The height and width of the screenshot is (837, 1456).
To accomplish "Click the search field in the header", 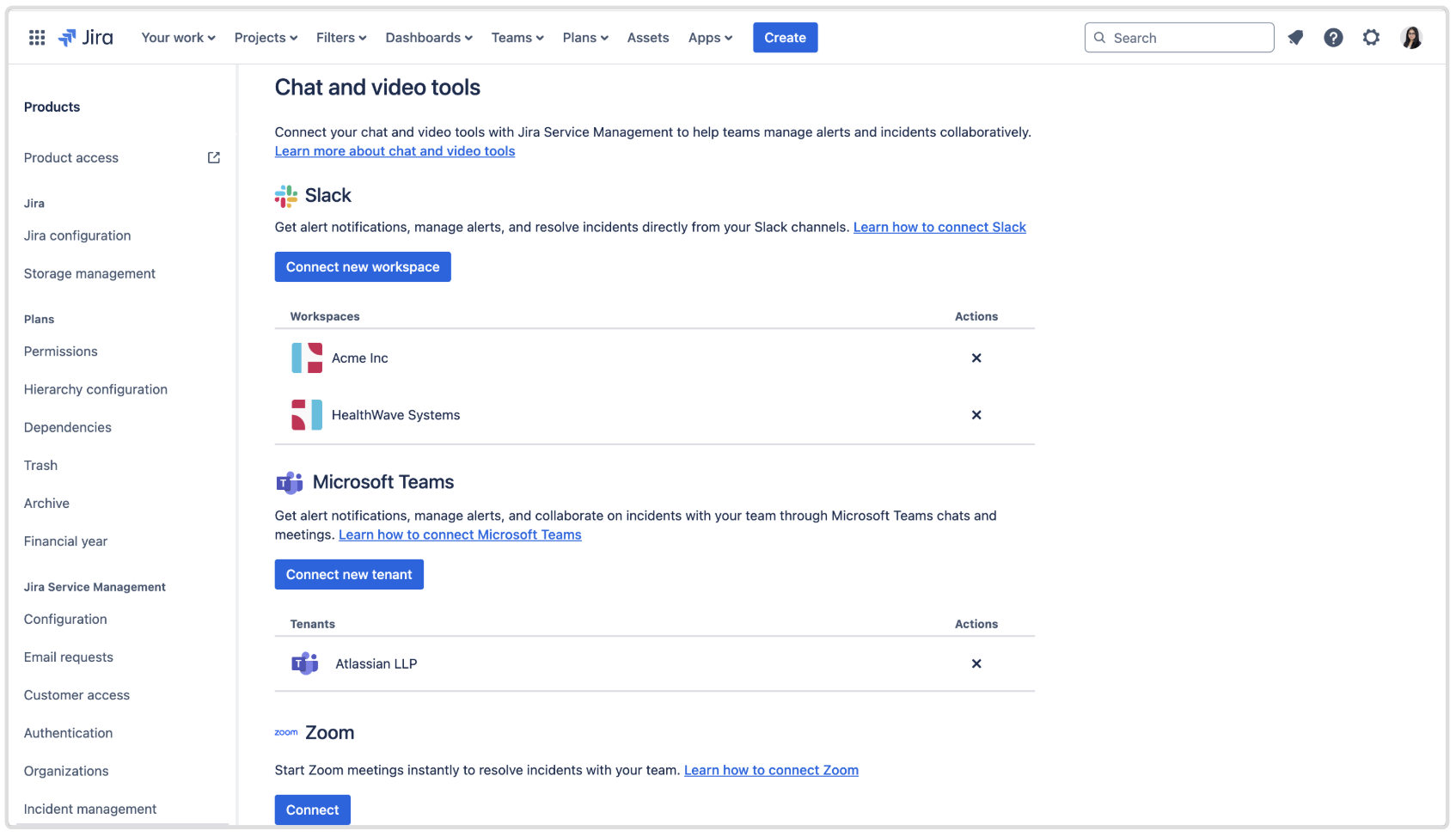I will coord(1178,37).
